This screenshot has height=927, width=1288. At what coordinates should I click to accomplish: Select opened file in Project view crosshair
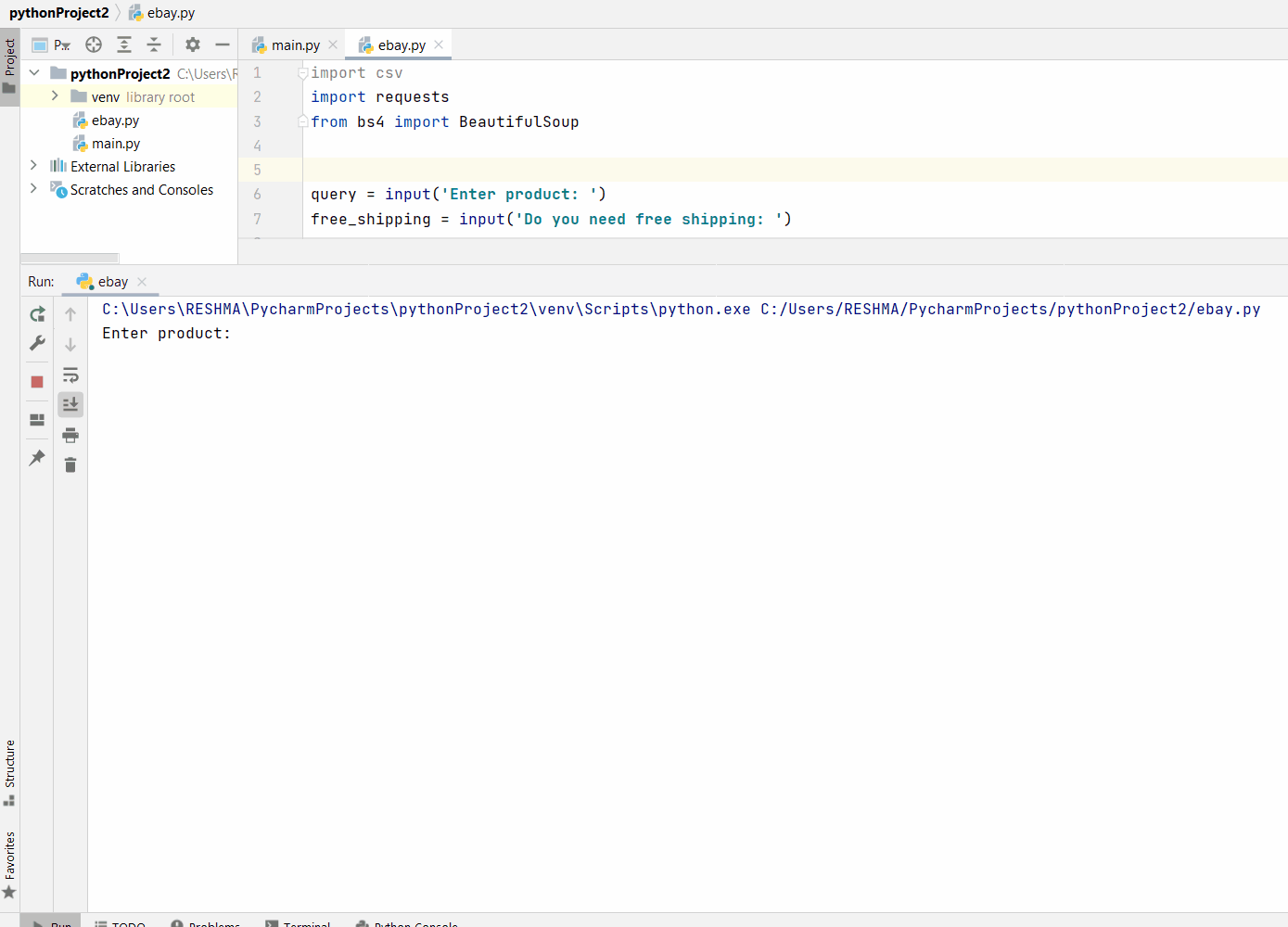pyautogui.click(x=92, y=44)
